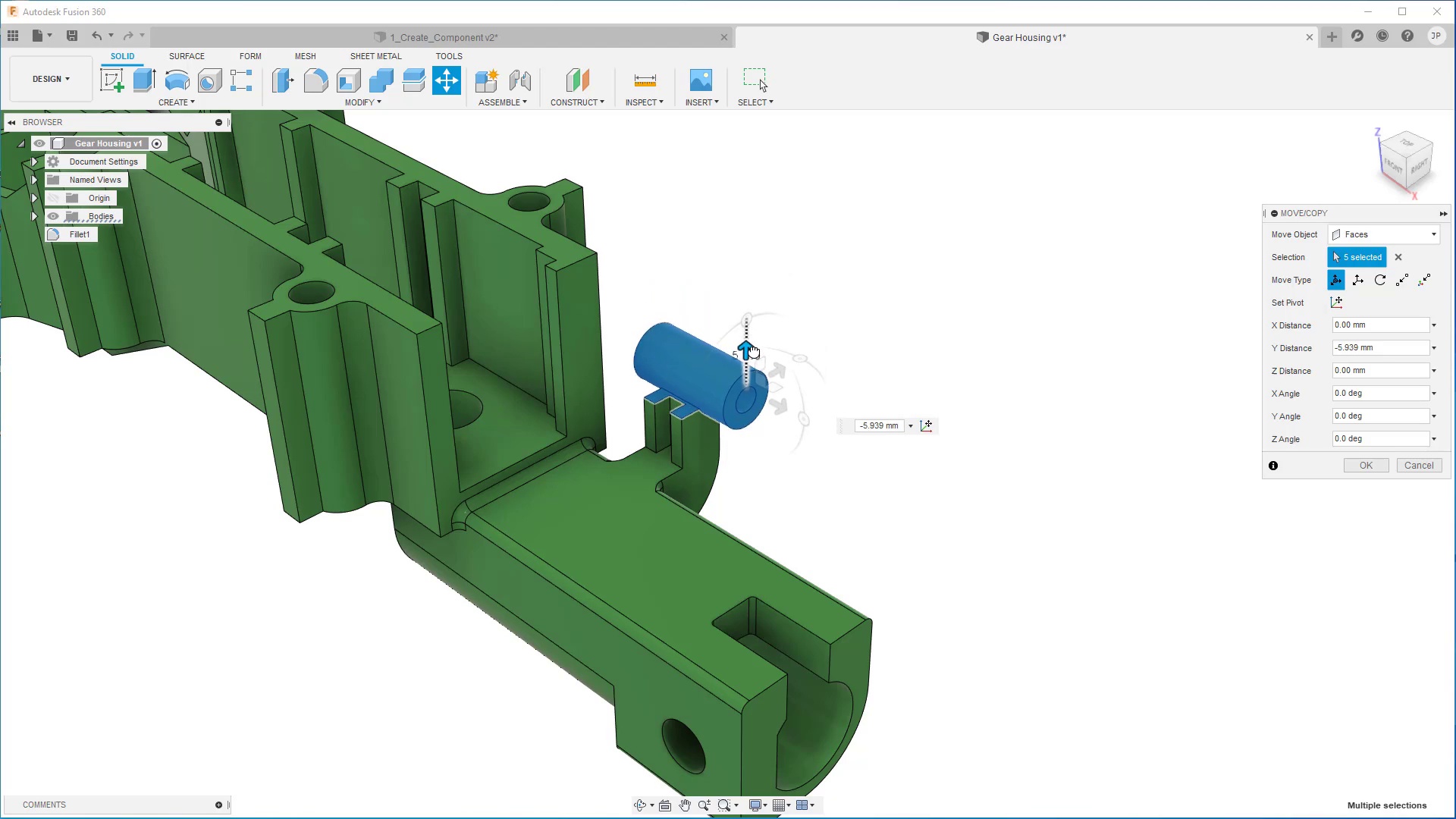
Task: Toggle visibility of Gear Housing v1 component
Action: point(38,143)
